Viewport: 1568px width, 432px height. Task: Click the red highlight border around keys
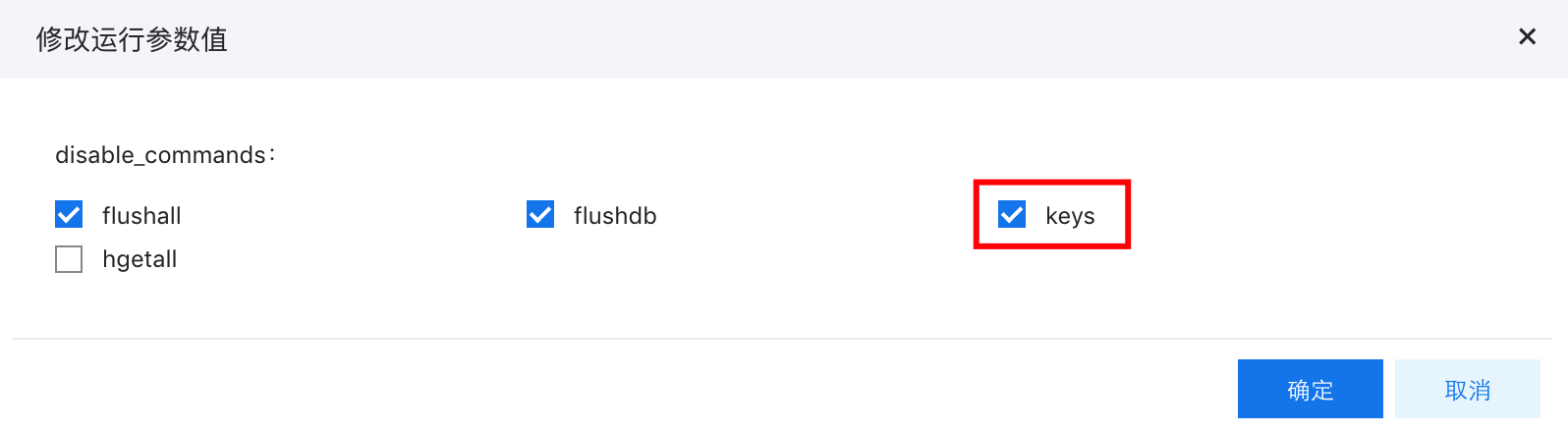(1052, 183)
